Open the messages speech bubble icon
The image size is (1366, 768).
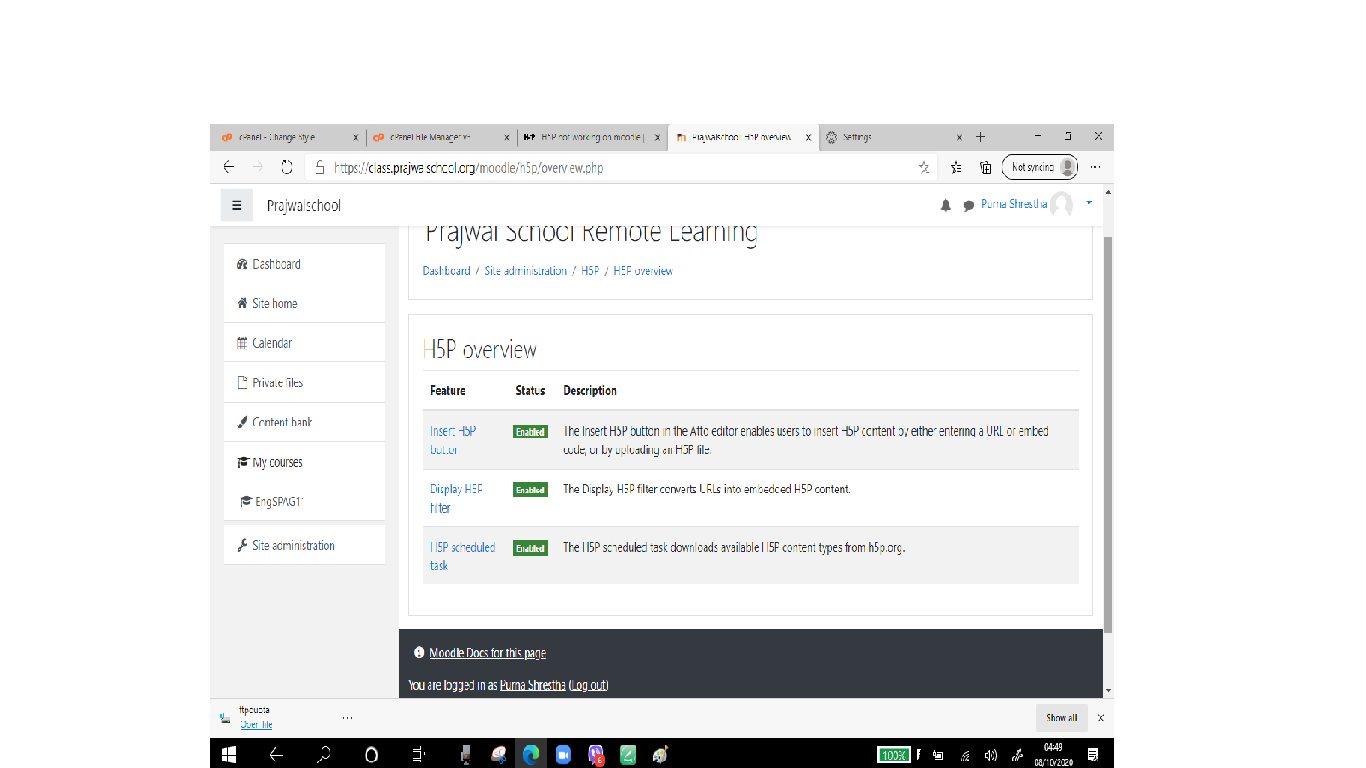click(968, 206)
